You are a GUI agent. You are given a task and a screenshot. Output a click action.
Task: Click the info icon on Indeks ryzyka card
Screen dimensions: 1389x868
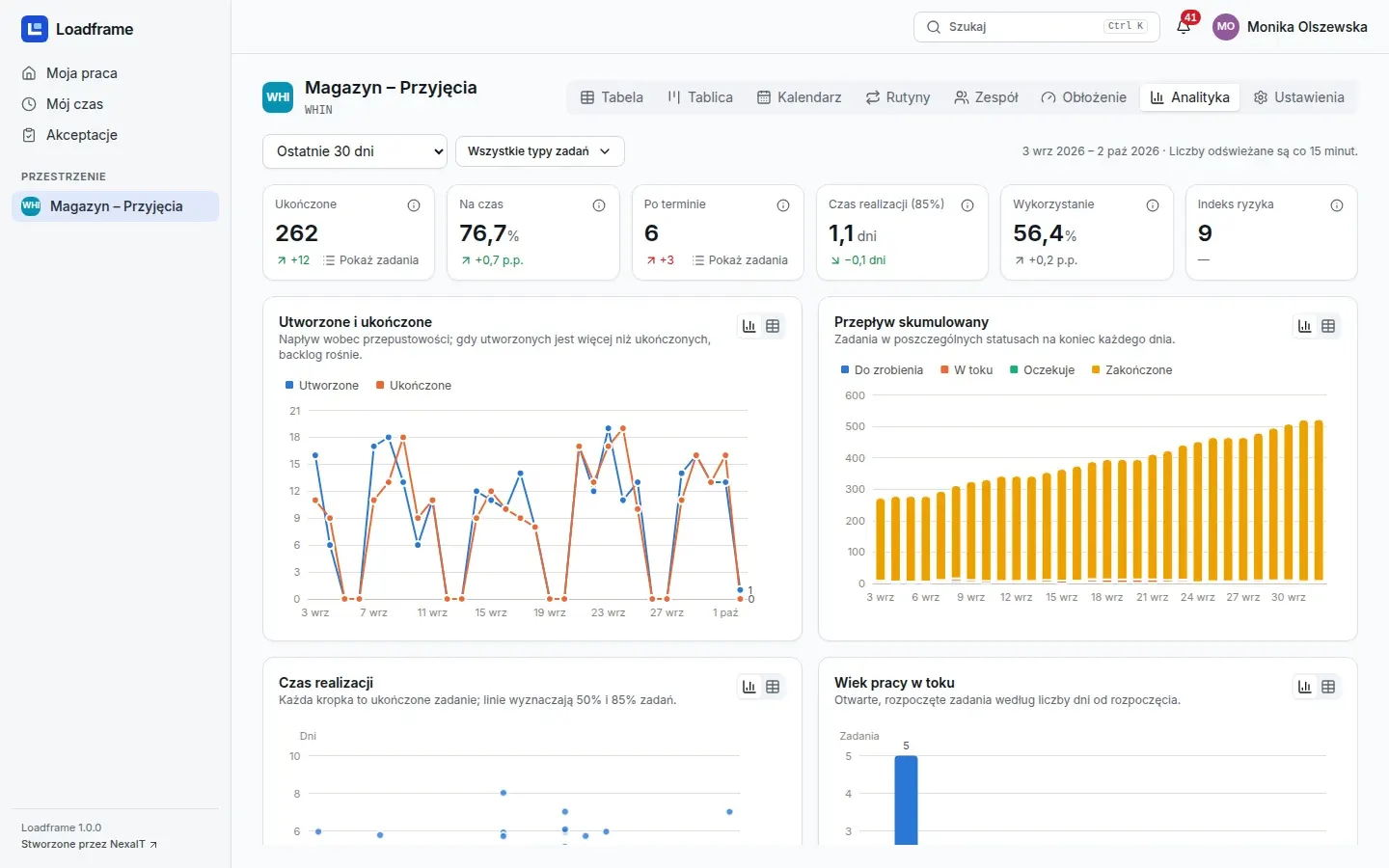[1337, 205]
